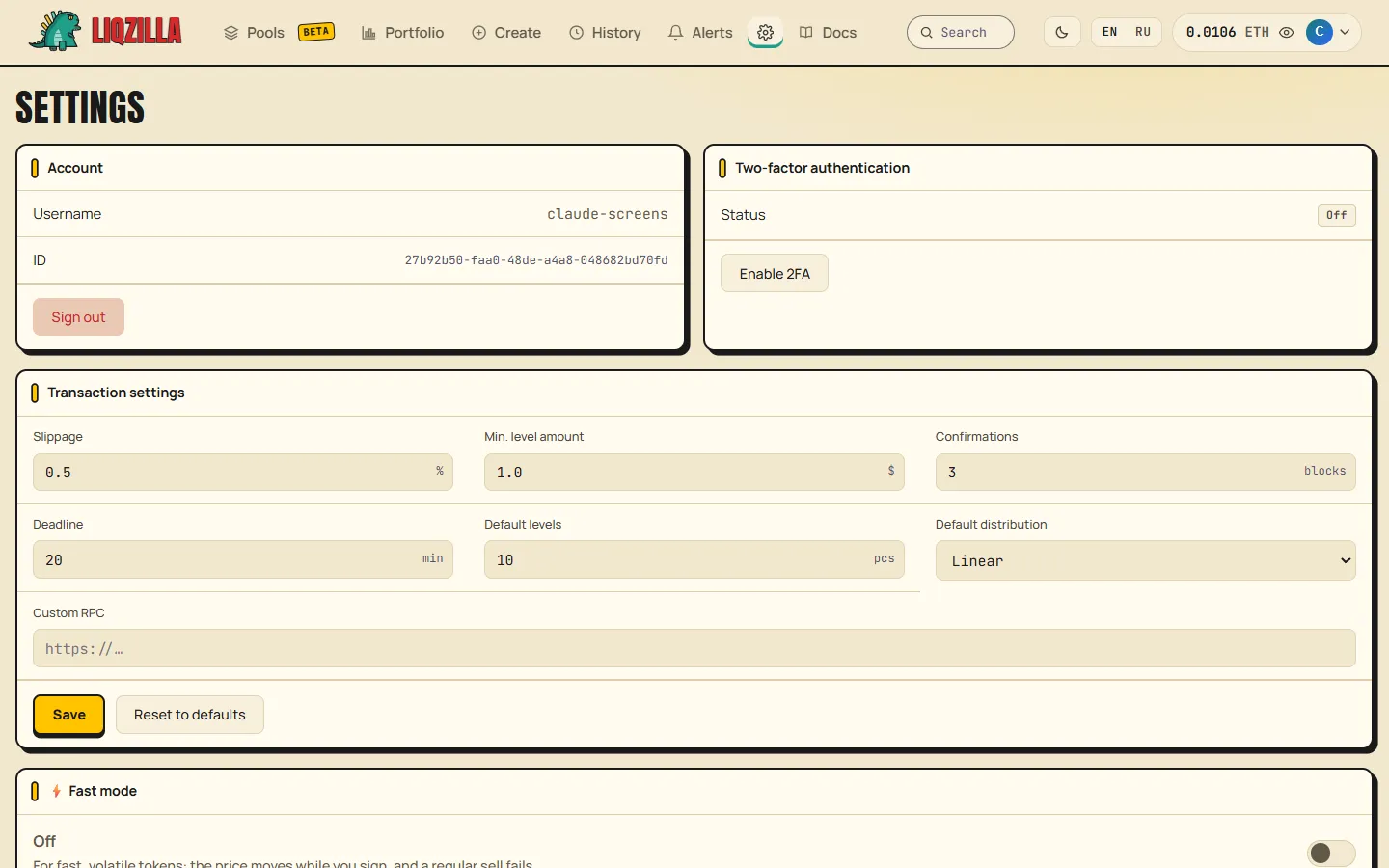Switch language to RU
Viewport: 1389px width, 868px height.
click(x=1143, y=32)
